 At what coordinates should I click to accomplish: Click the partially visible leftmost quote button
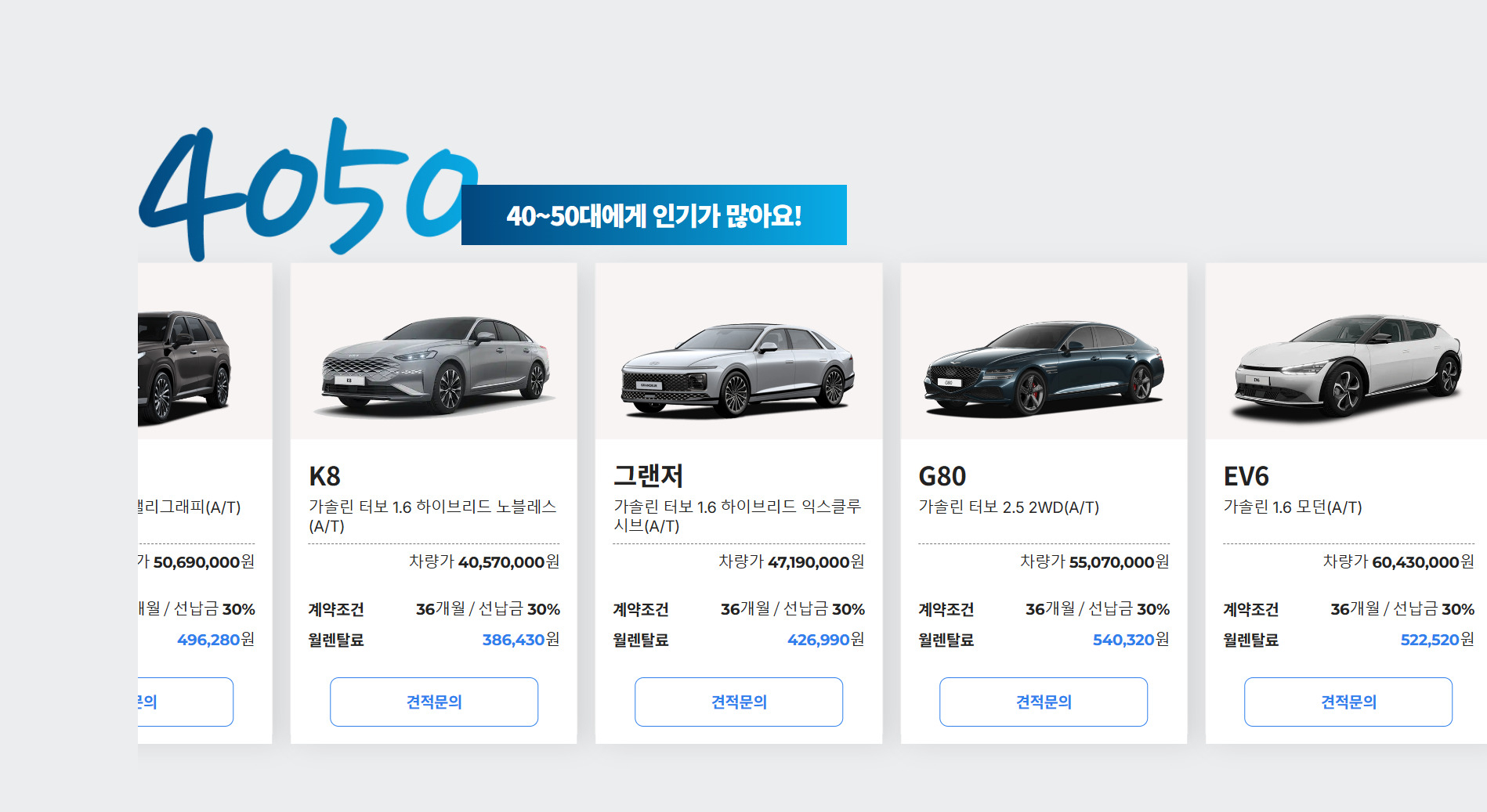pos(186,702)
